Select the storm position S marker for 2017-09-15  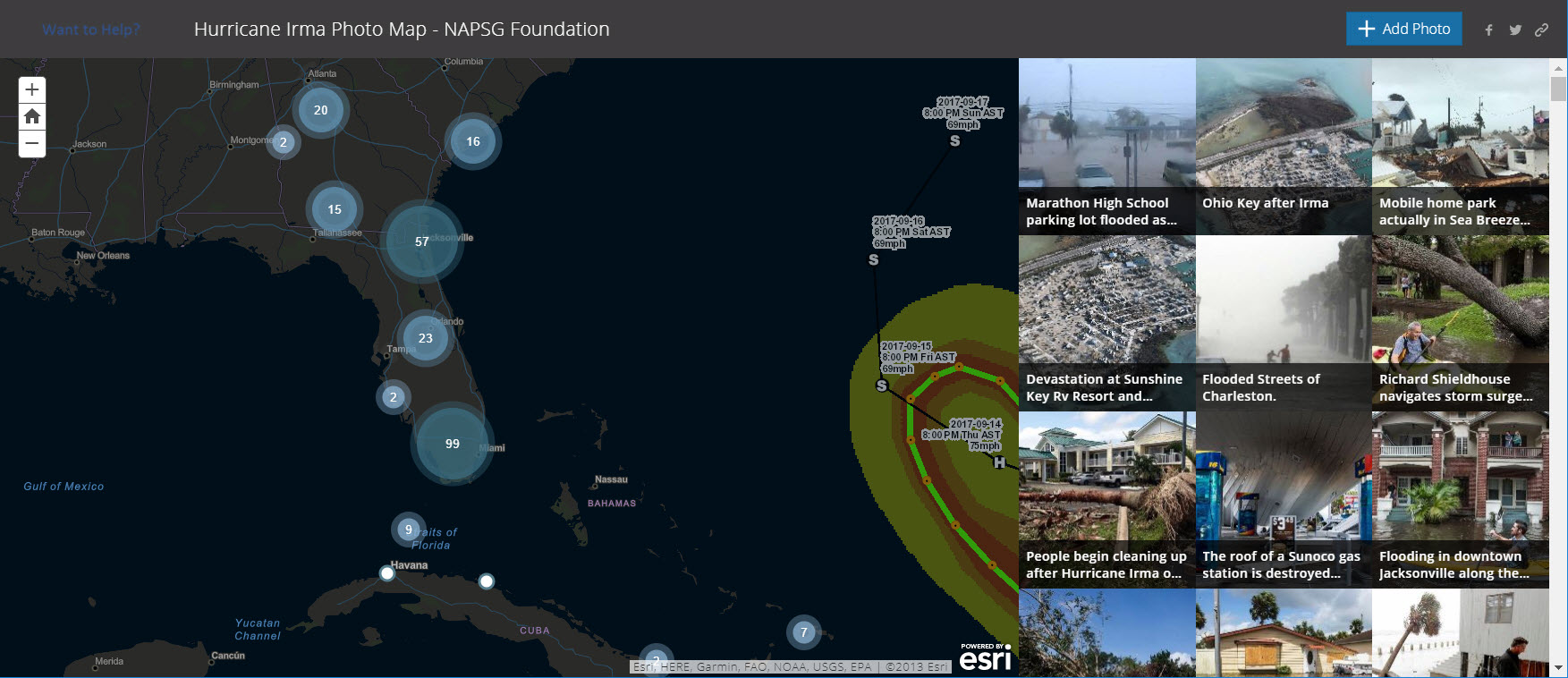[x=882, y=386]
